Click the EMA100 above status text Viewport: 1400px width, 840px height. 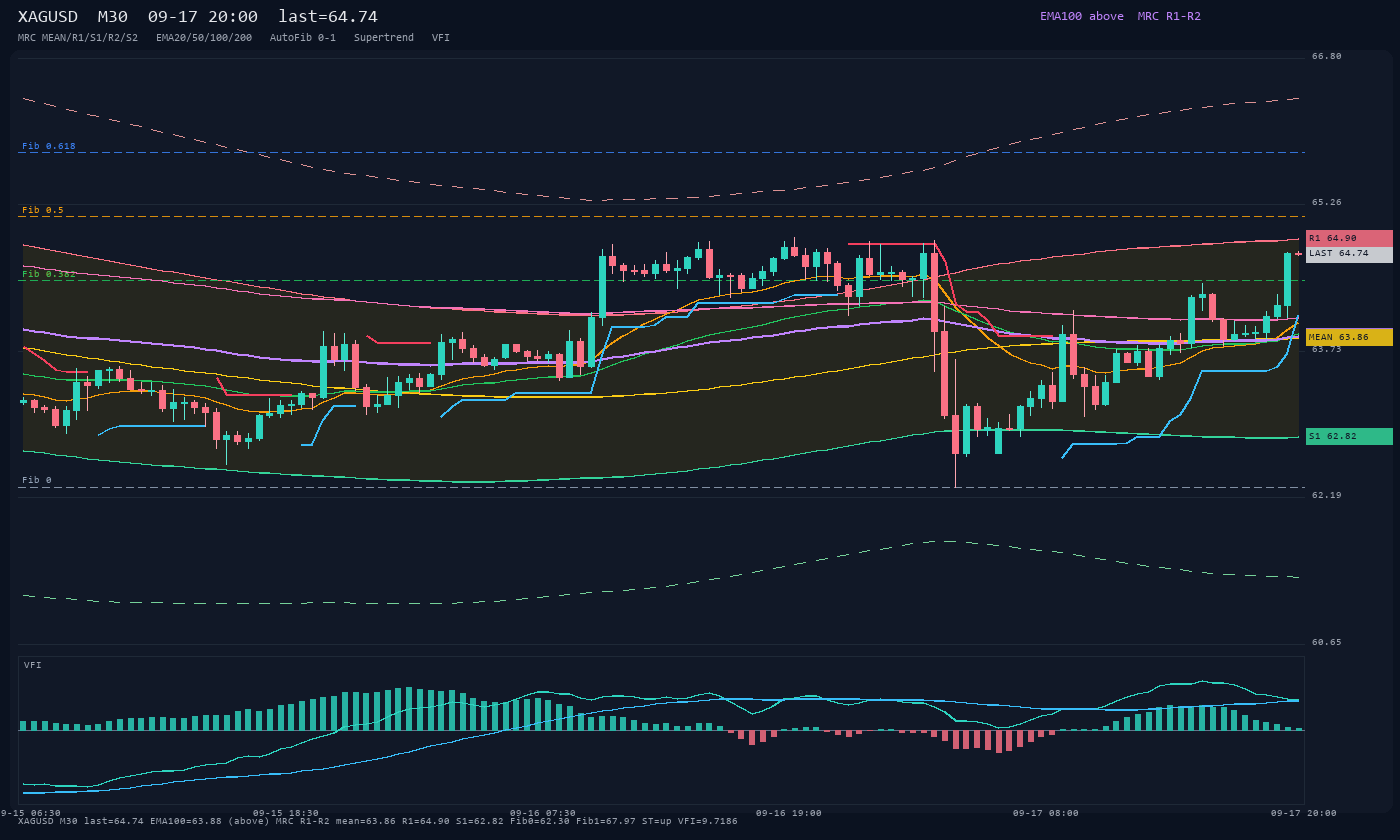(x=1082, y=16)
